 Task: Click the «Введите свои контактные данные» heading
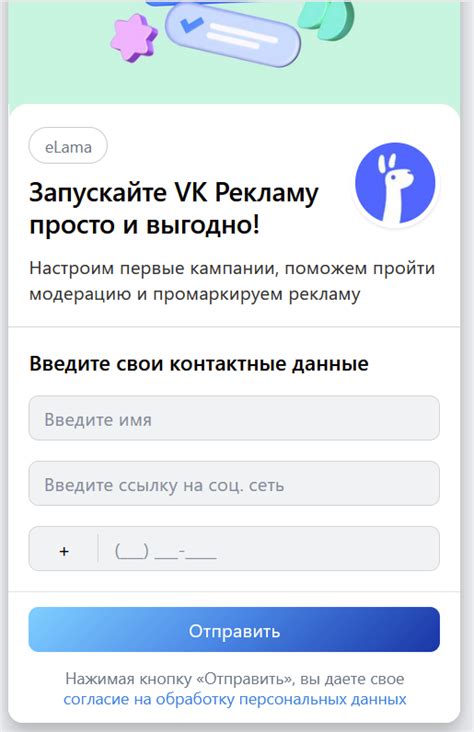199,363
